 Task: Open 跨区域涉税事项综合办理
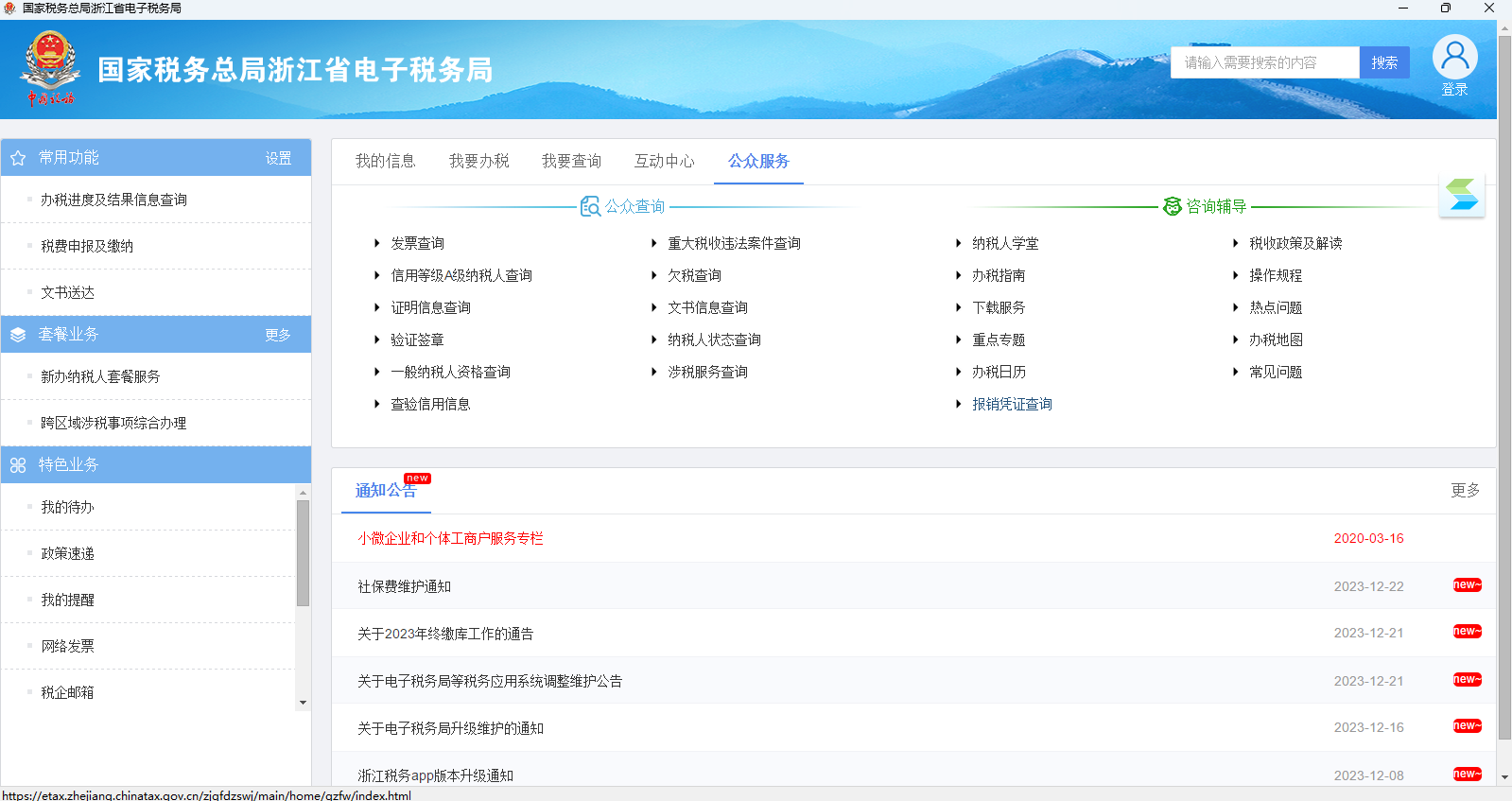[x=113, y=423]
